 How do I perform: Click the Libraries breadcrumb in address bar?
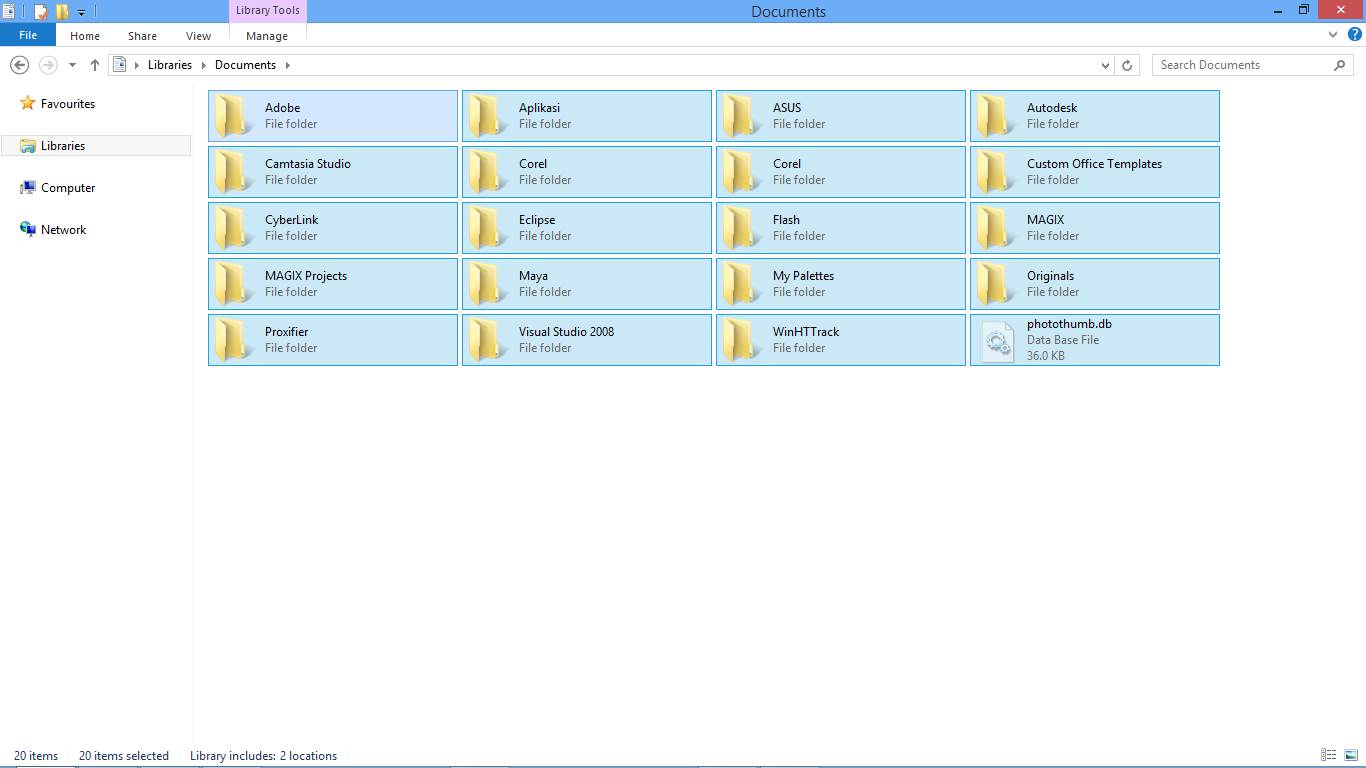(170, 65)
